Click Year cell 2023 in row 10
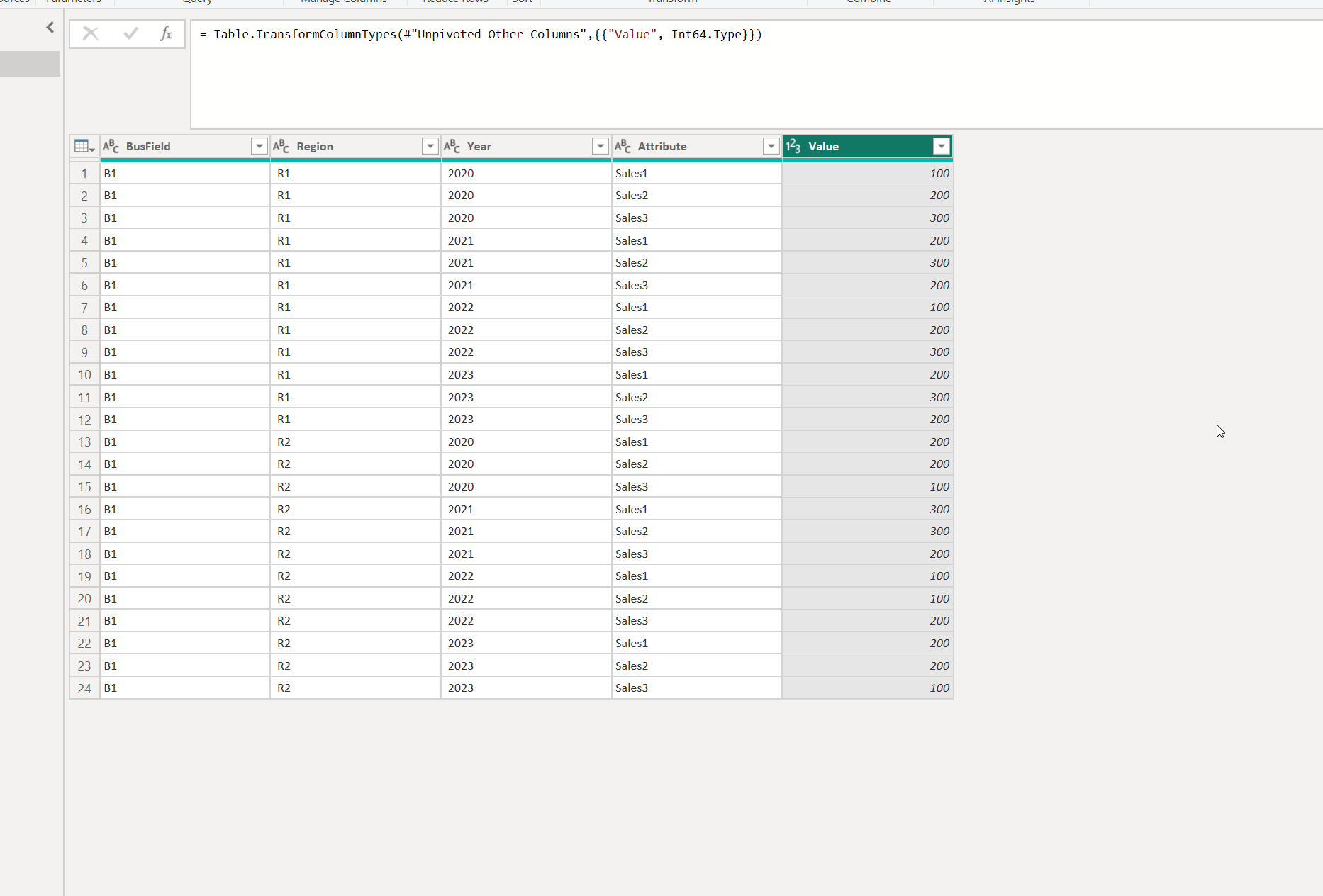The width and height of the screenshot is (1323, 896). (526, 374)
